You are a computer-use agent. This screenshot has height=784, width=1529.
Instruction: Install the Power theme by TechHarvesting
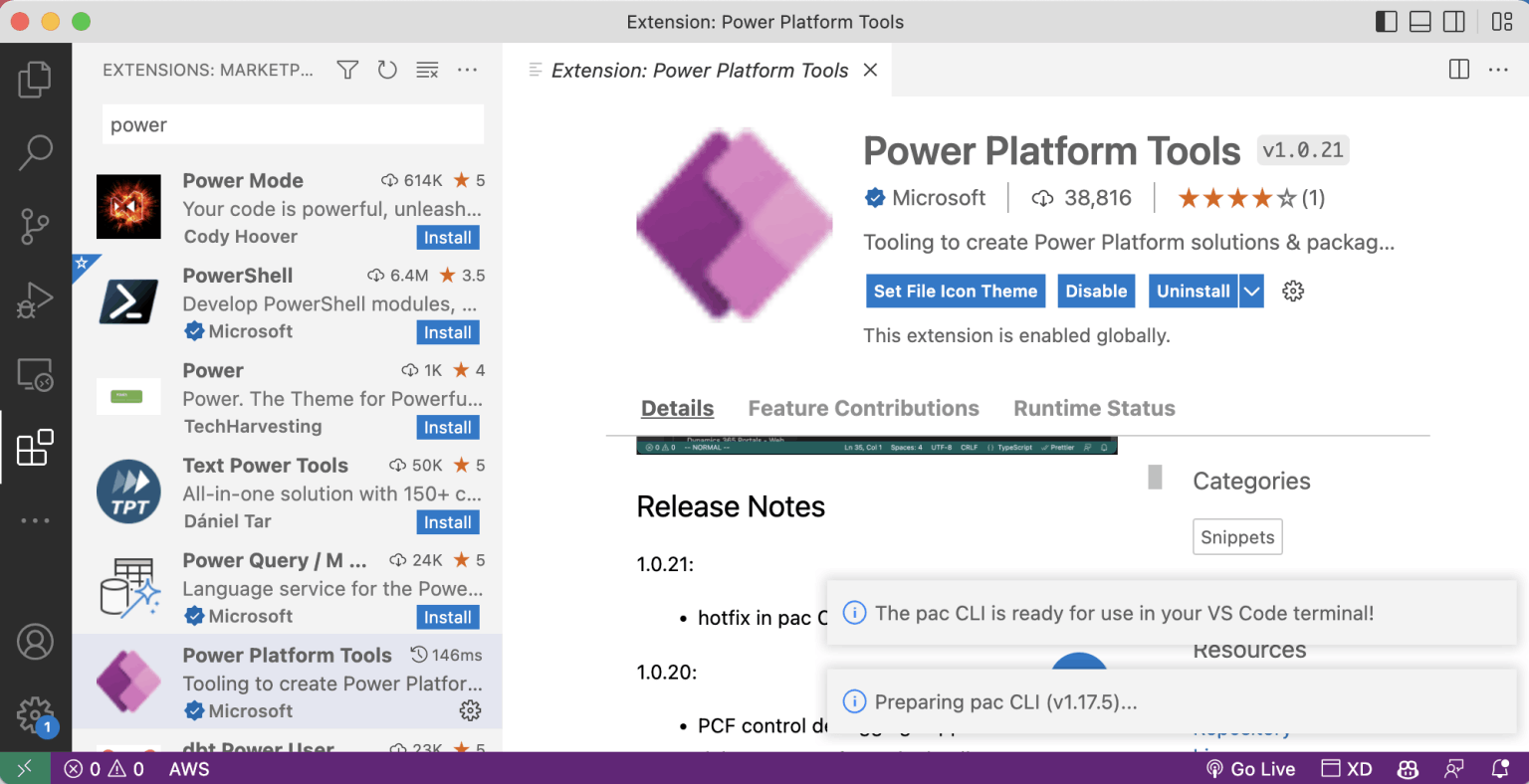click(448, 428)
